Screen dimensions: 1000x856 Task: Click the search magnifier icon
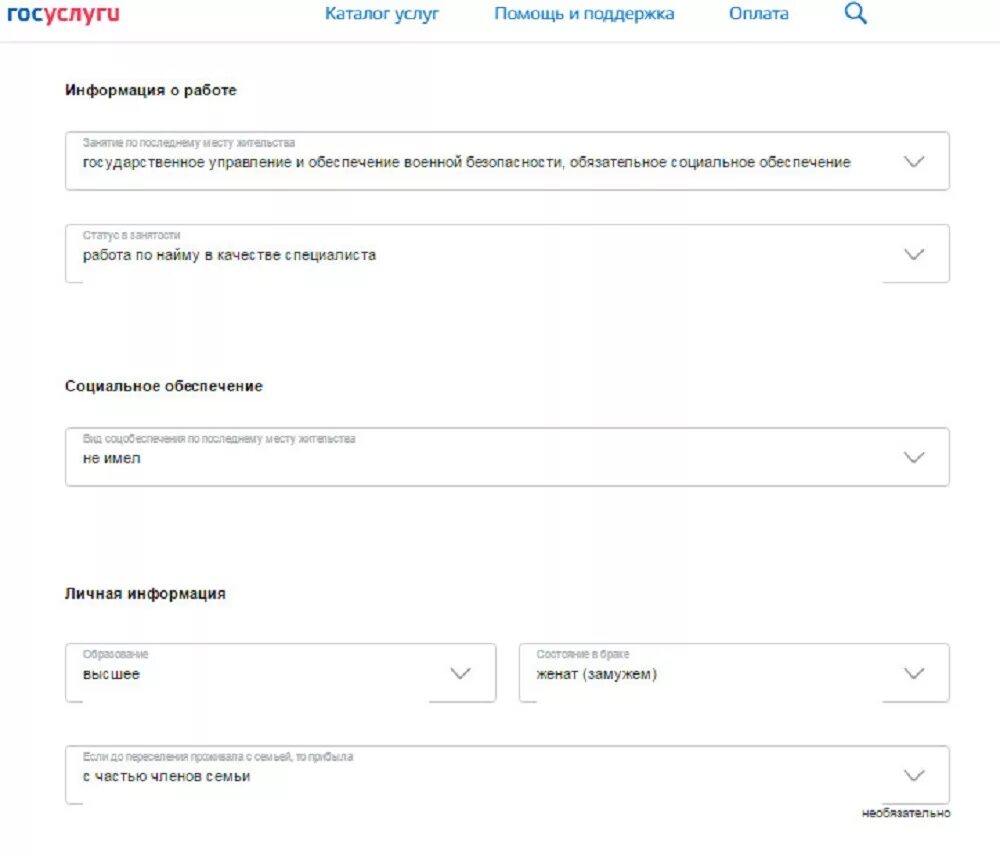(x=855, y=13)
